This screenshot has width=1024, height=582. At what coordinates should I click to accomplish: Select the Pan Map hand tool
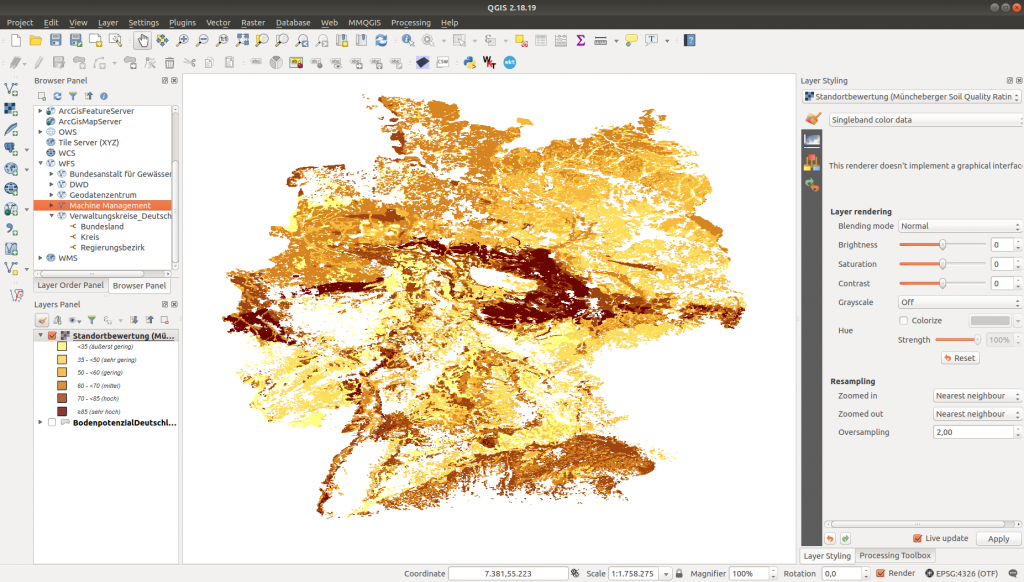[142, 40]
